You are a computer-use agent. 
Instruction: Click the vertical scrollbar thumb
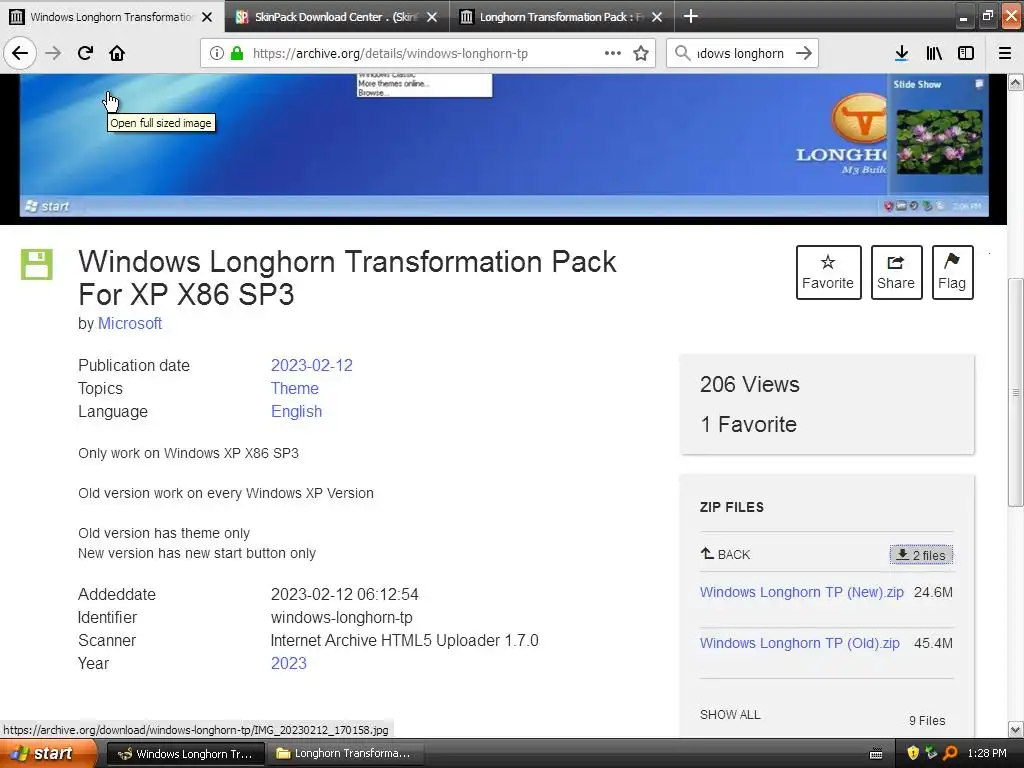(1016, 392)
